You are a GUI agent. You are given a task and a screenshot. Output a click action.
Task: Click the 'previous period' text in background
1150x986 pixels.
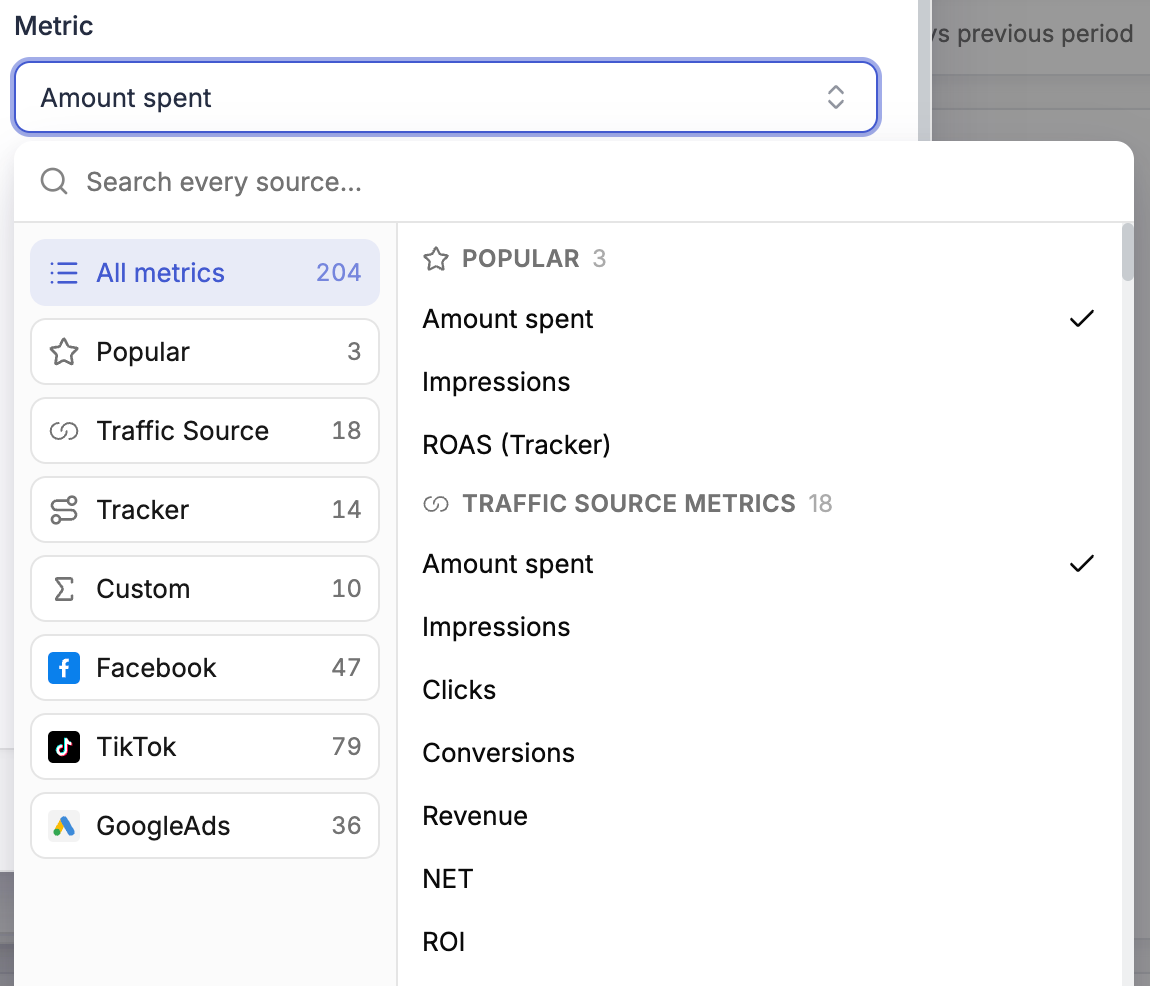point(1044,34)
